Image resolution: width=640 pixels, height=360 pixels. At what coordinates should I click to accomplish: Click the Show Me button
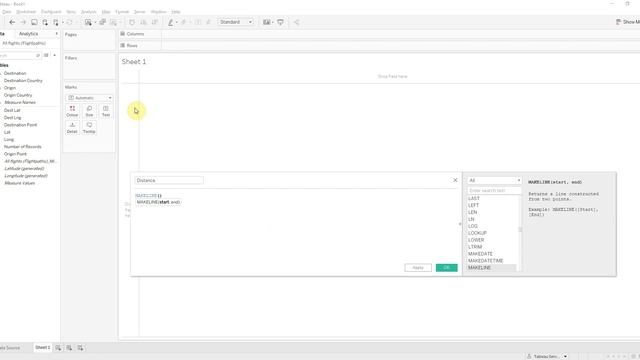pos(628,22)
